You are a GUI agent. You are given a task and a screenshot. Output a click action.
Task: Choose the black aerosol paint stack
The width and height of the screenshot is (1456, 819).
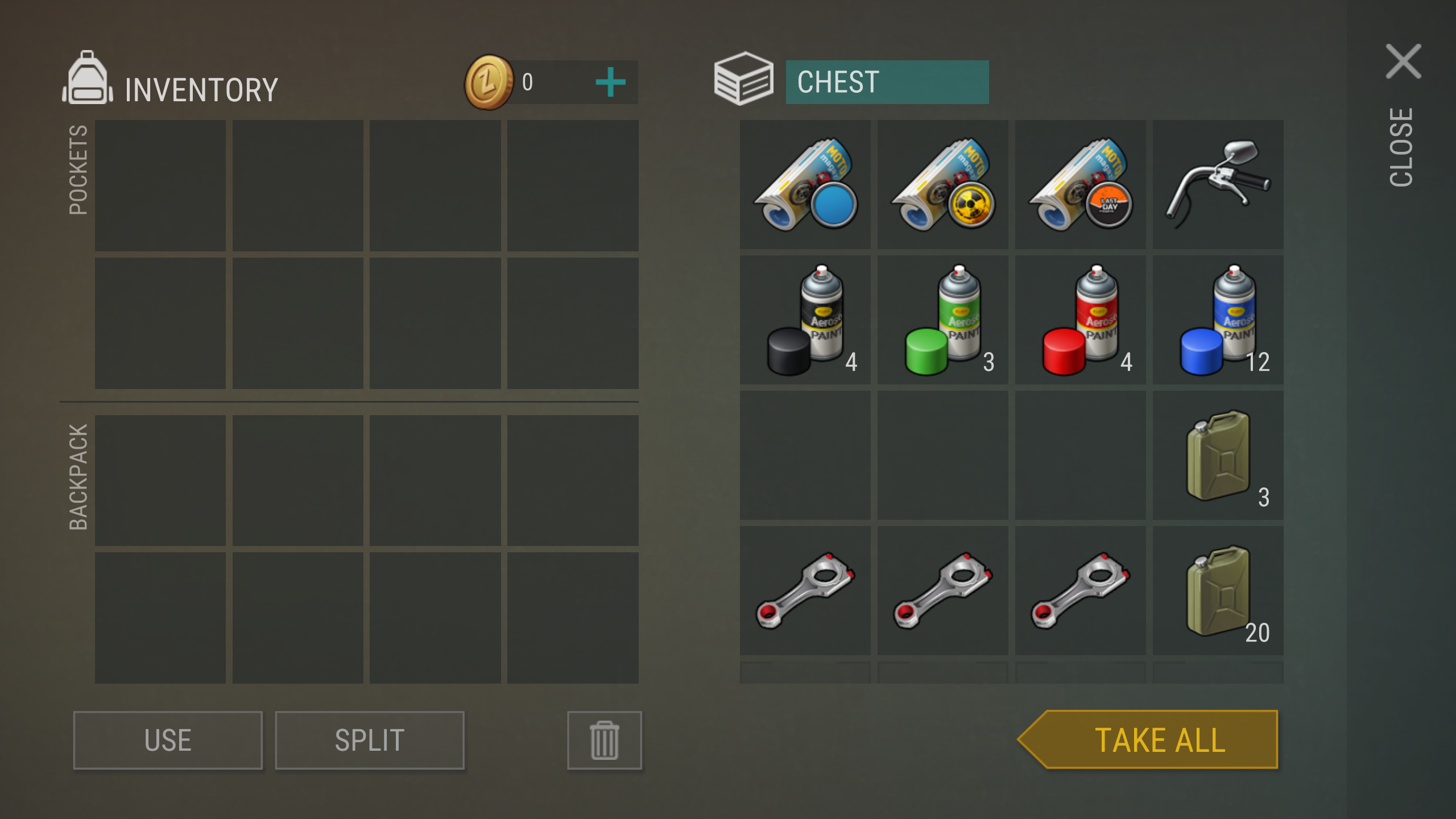[x=805, y=320]
